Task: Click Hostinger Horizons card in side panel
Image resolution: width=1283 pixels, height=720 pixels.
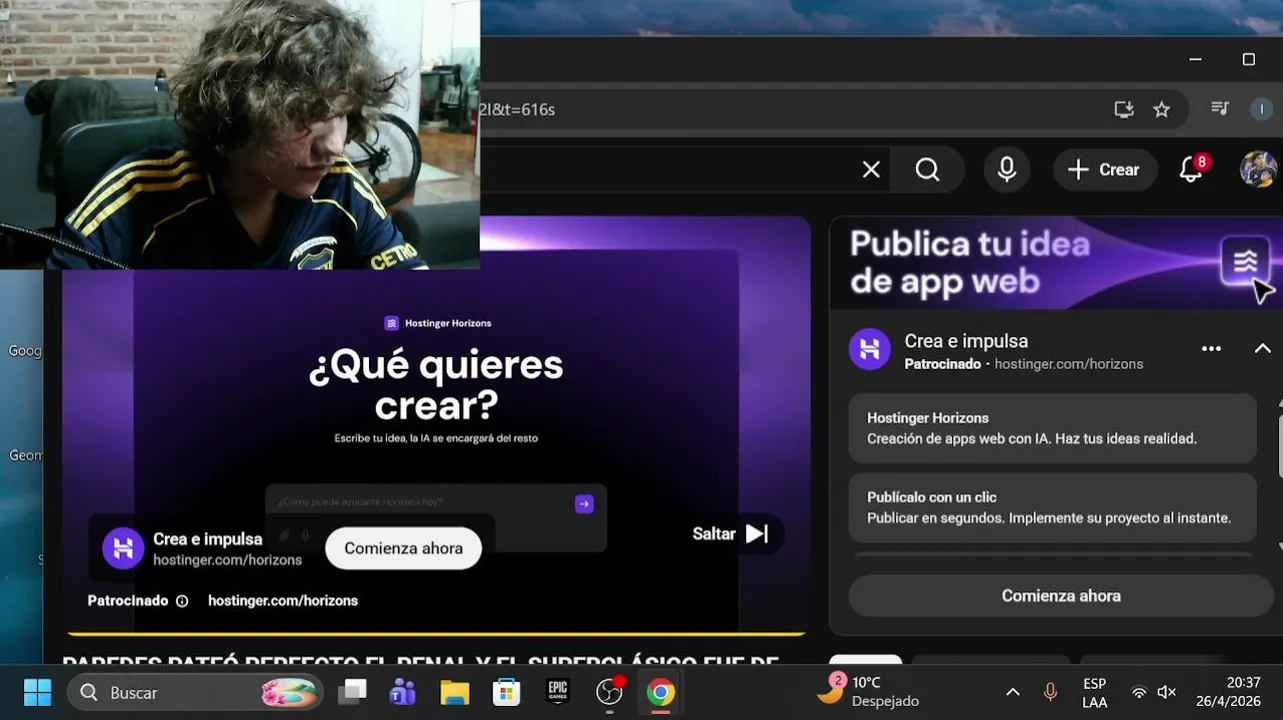Action: tap(1052, 428)
